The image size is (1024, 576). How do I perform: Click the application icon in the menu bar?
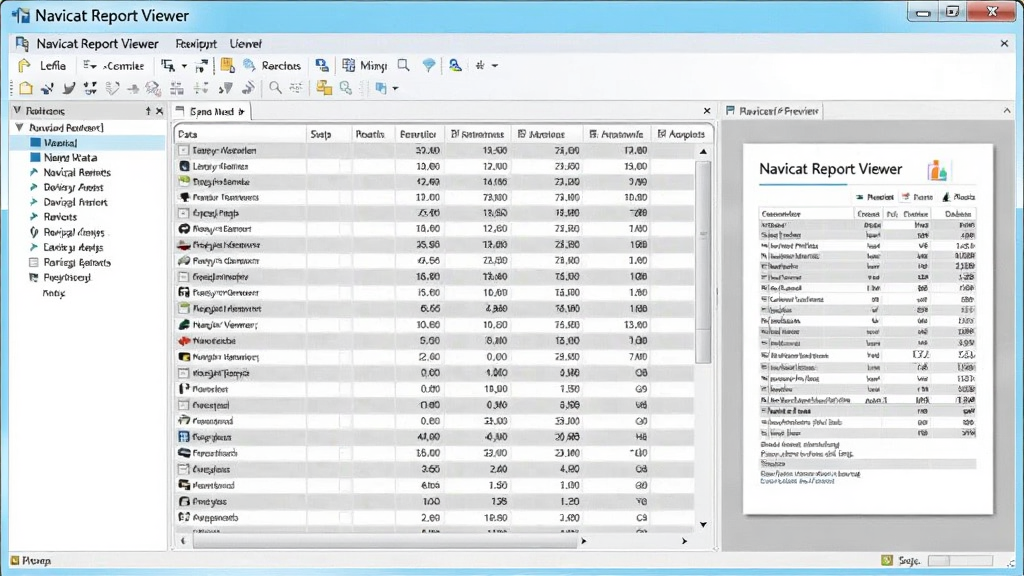click(x=22, y=44)
